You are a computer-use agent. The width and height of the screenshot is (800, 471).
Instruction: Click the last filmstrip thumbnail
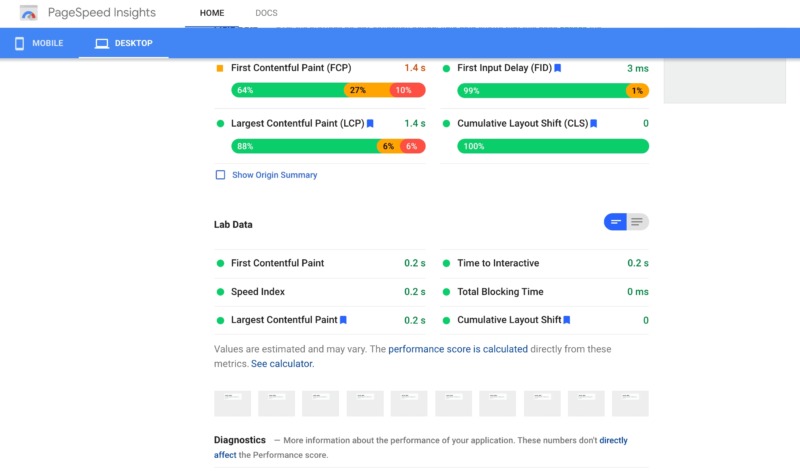tap(630, 403)
